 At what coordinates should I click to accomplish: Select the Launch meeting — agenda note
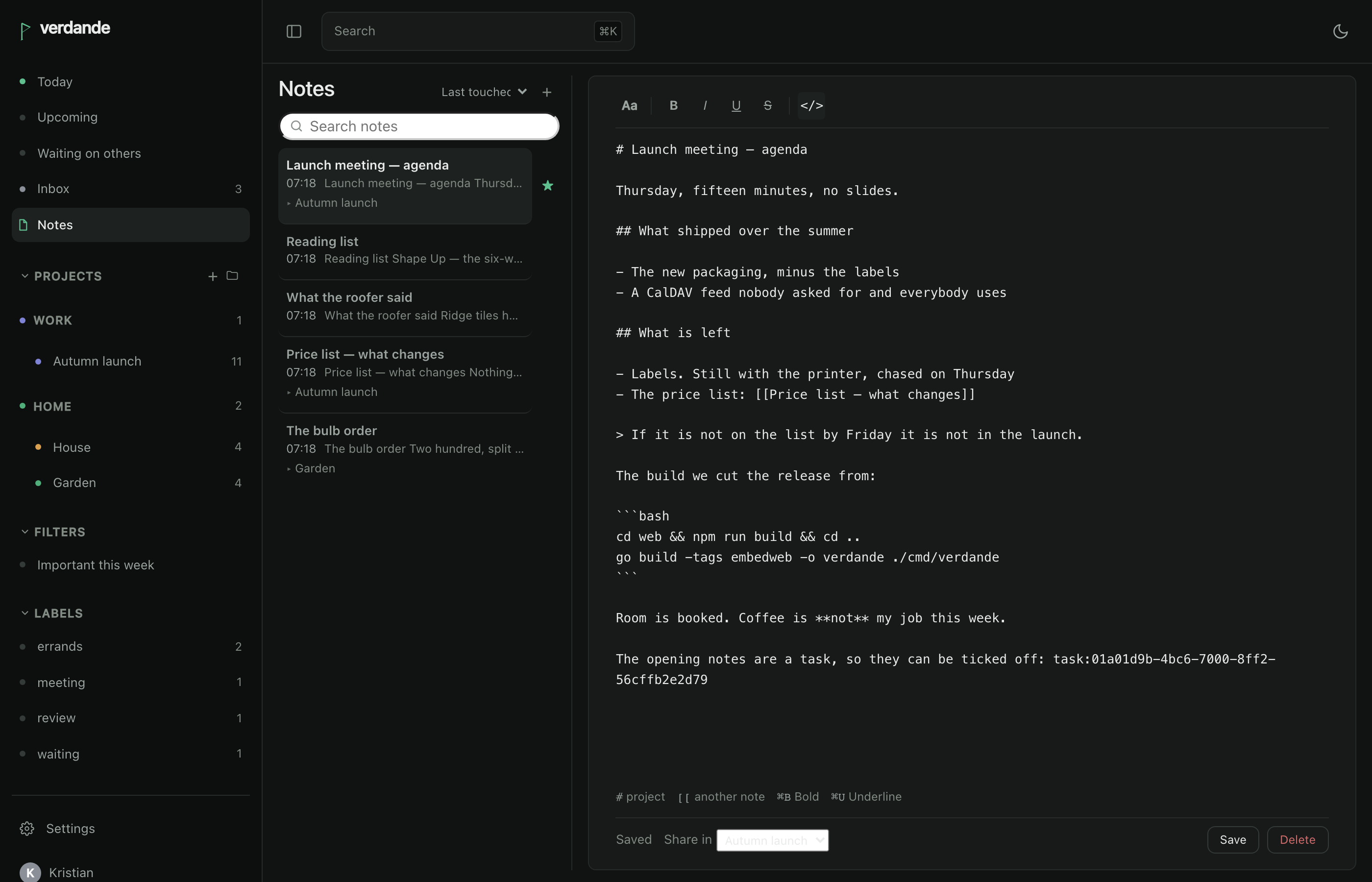405,186
